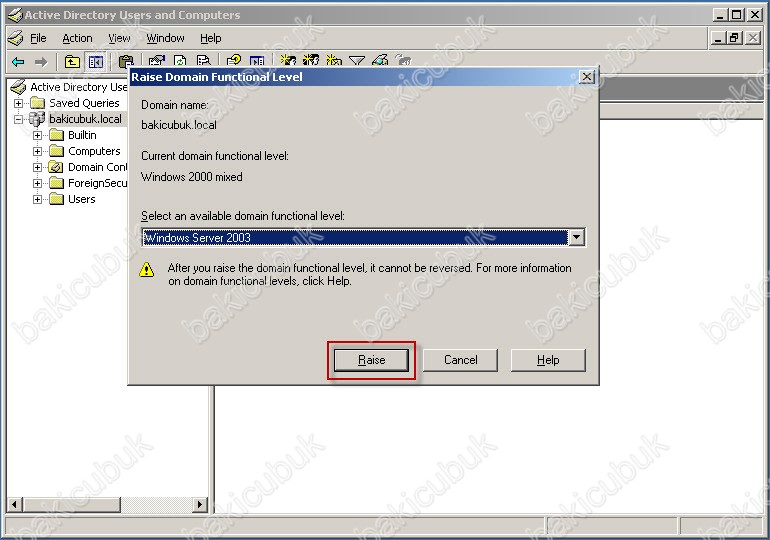Open the View menu
The width and height of the screenshot is (770, 540).
(119, 38)
